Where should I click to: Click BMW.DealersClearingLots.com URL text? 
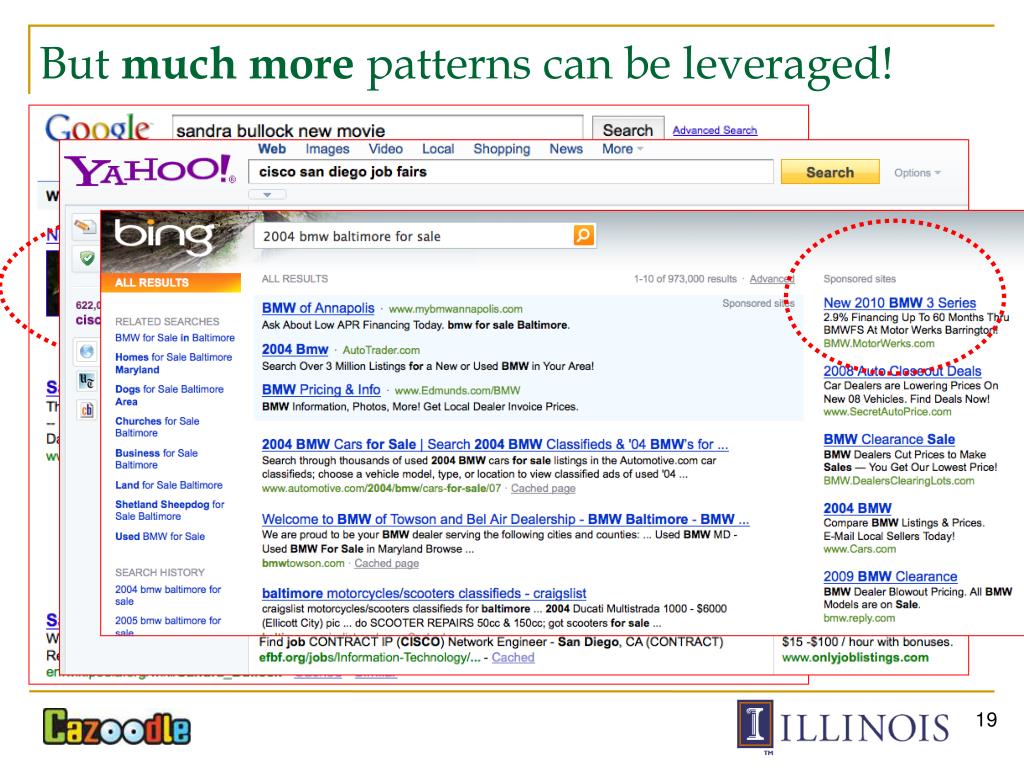click(899, 481)
